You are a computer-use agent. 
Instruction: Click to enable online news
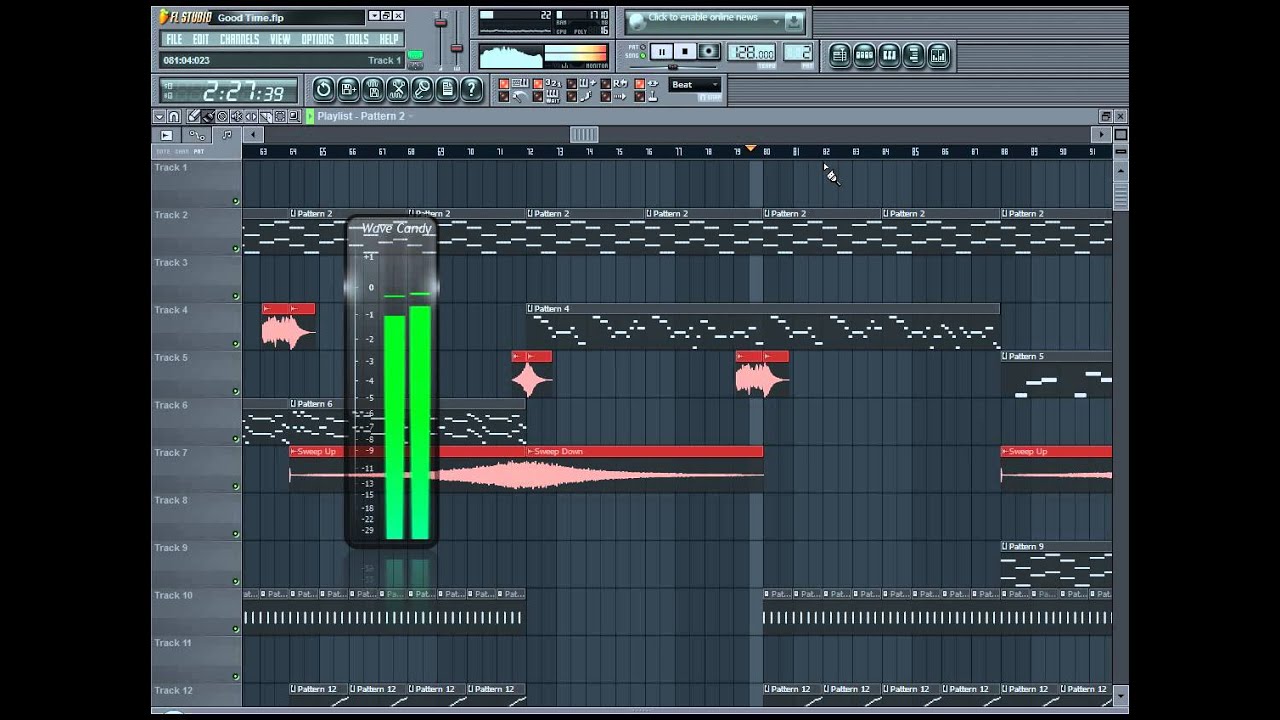[x=704, y=17]
